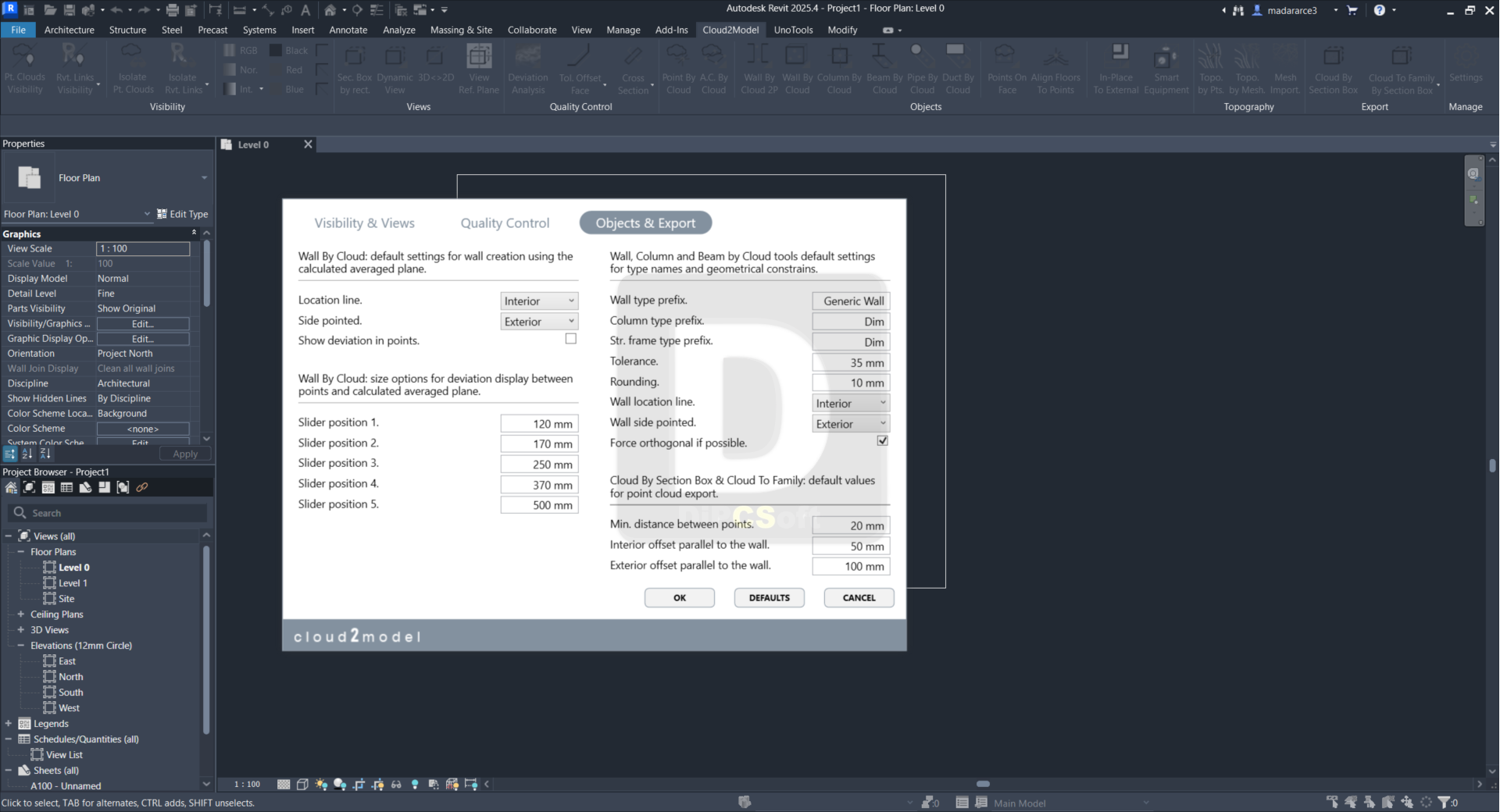1500x812 pixels.
Task: Click the Project Browser Search field
Action: tap(109, 513)
